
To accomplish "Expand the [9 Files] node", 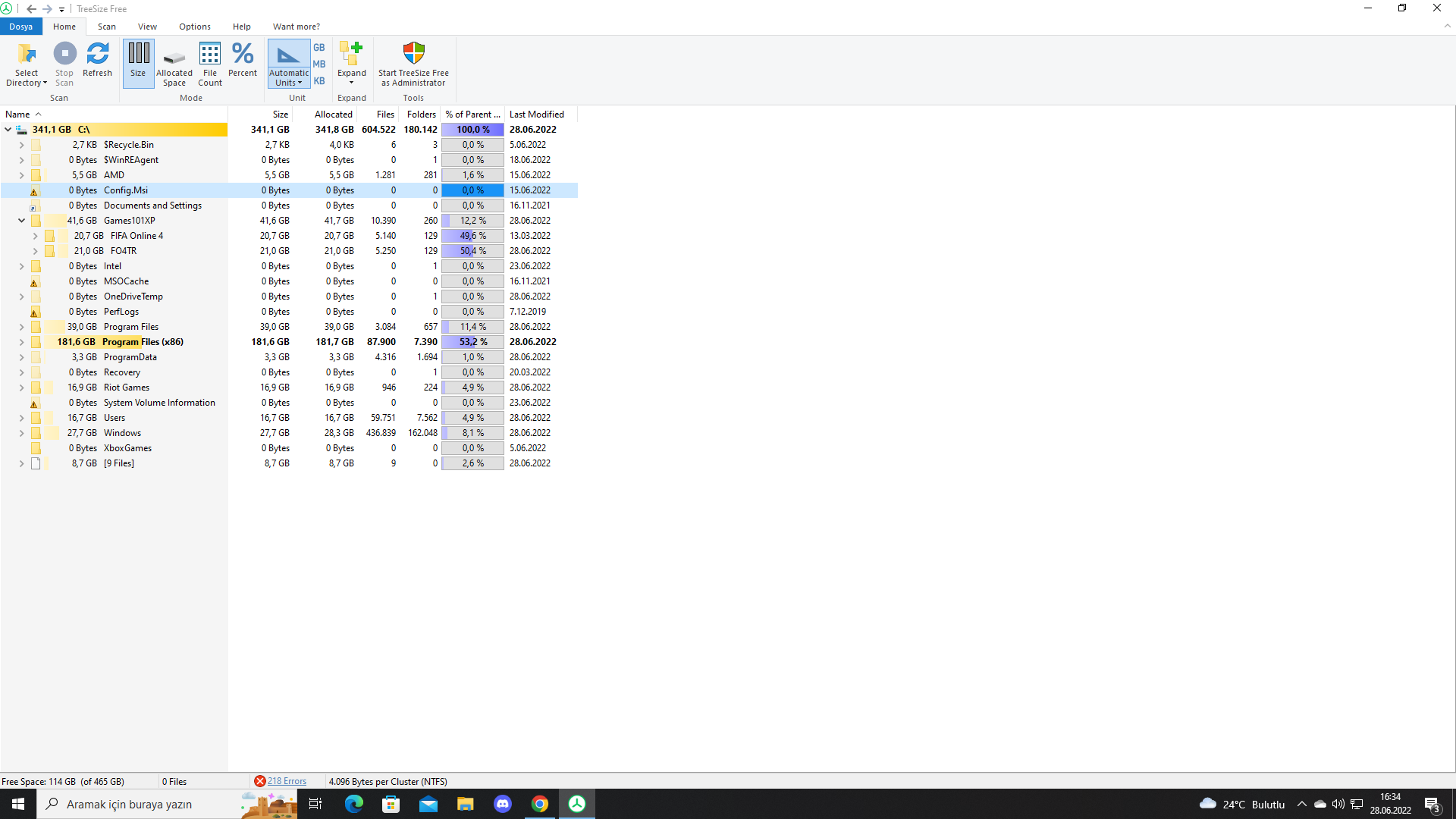I will tap(21, 463).
